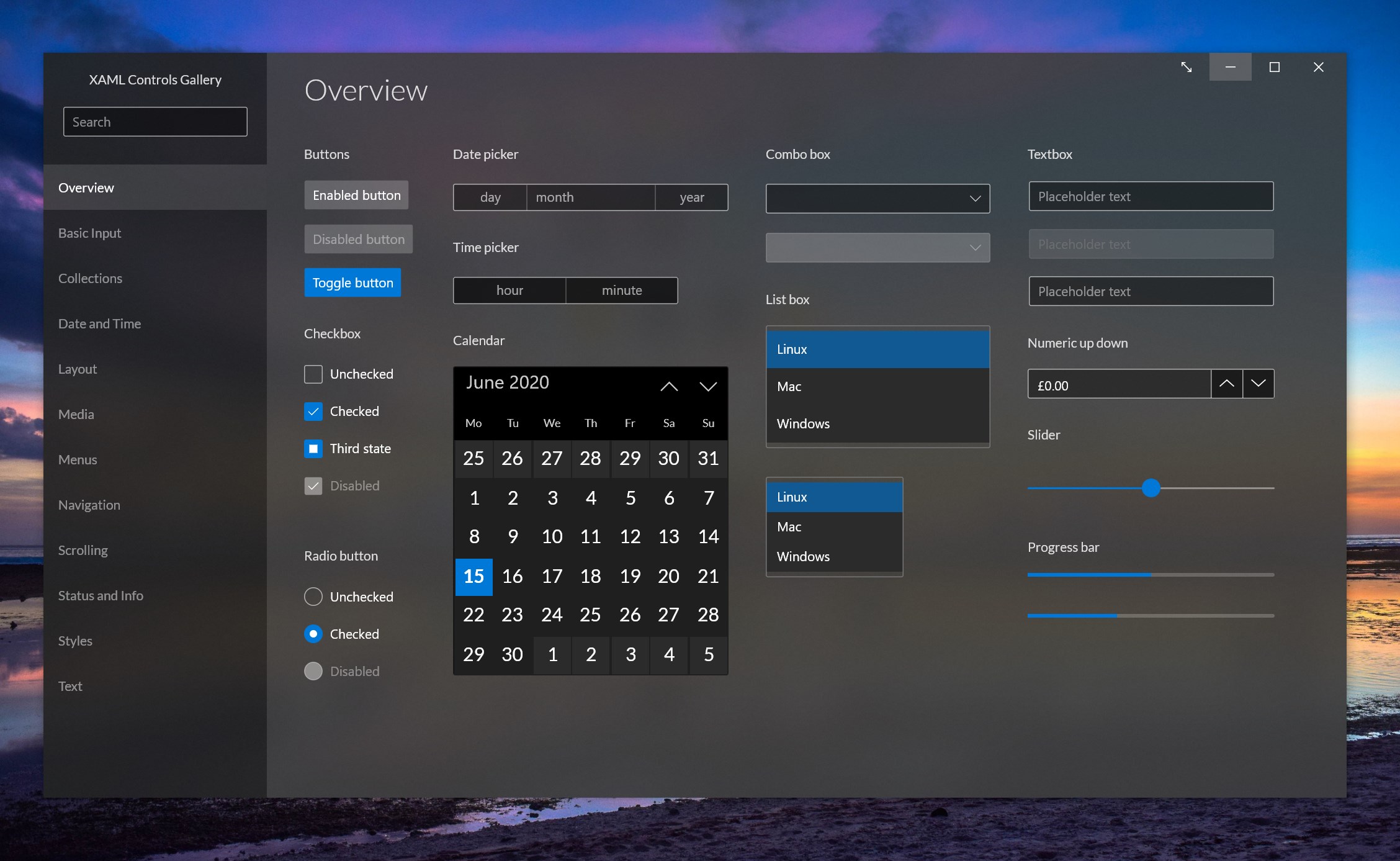This screenshot has height=861, width=1400.
Task: Go to previous month in calendar
Action: point(668,387)
